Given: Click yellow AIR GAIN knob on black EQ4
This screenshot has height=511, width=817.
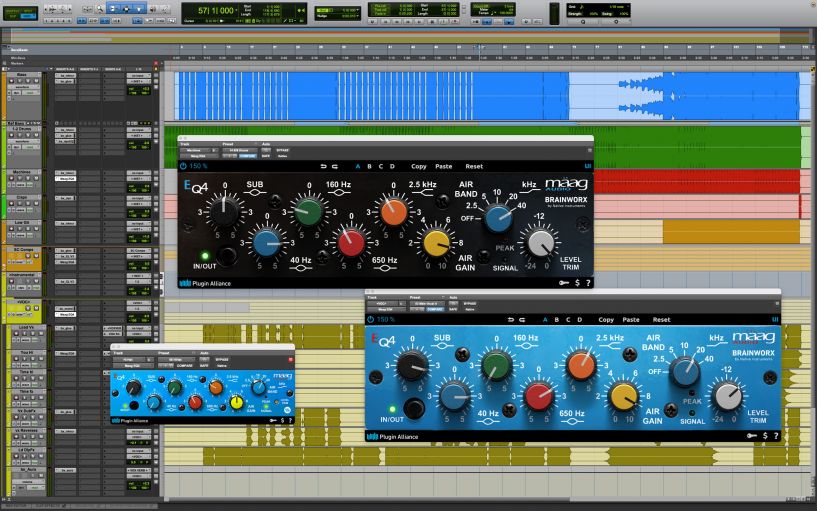Looking at the screenshot, I should point(436,243).
